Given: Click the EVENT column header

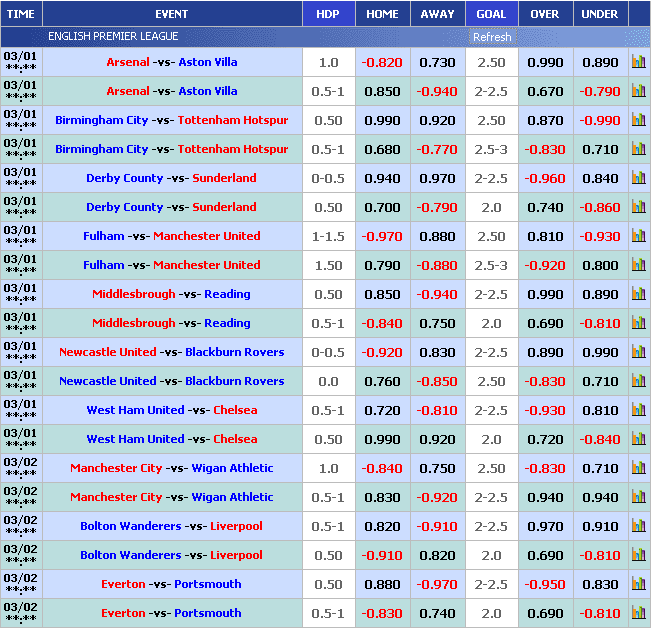Looking at the screenshot, I should tap(172, 14).
